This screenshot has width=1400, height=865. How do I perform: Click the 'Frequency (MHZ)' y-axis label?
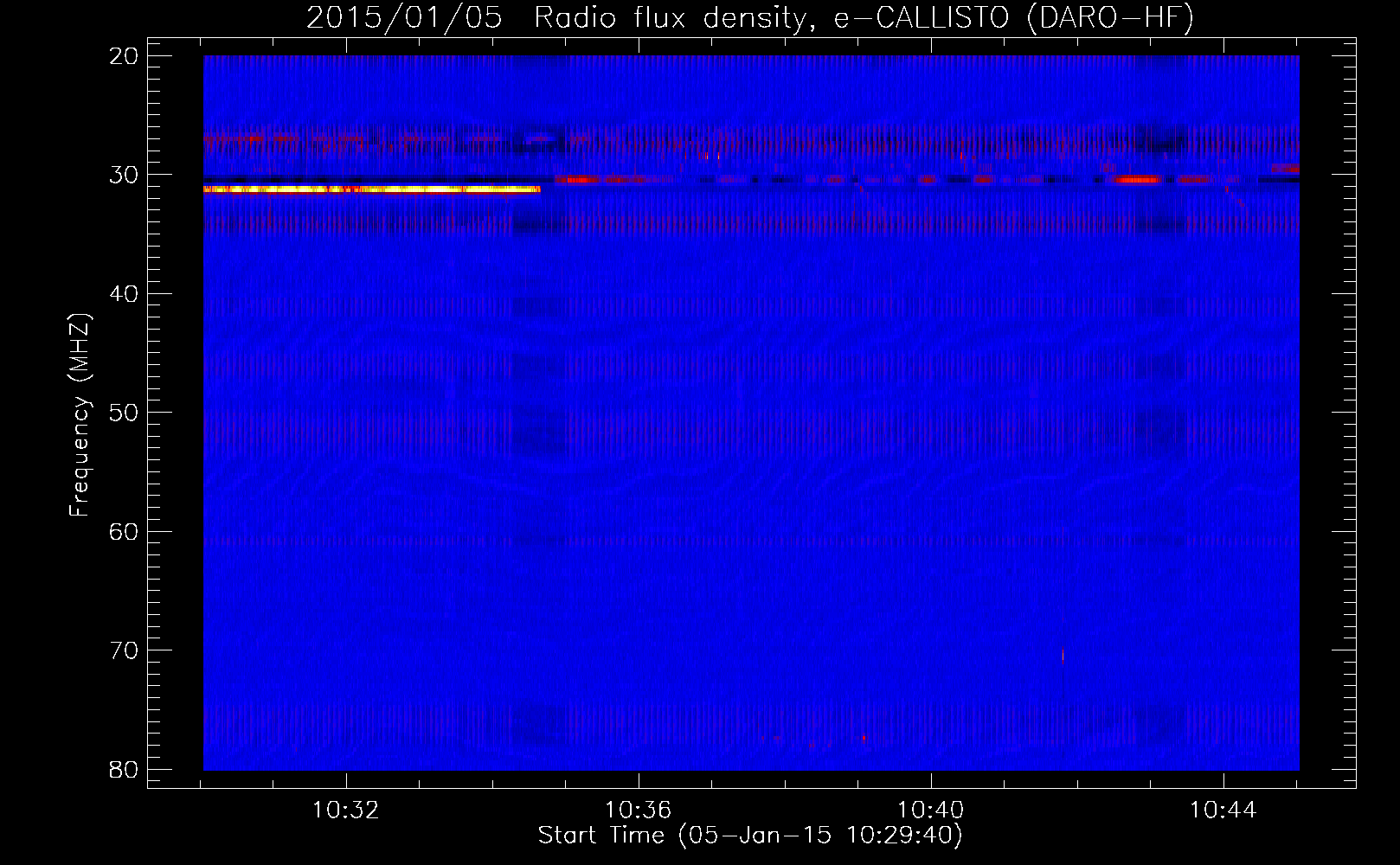(x=80, y=415)
